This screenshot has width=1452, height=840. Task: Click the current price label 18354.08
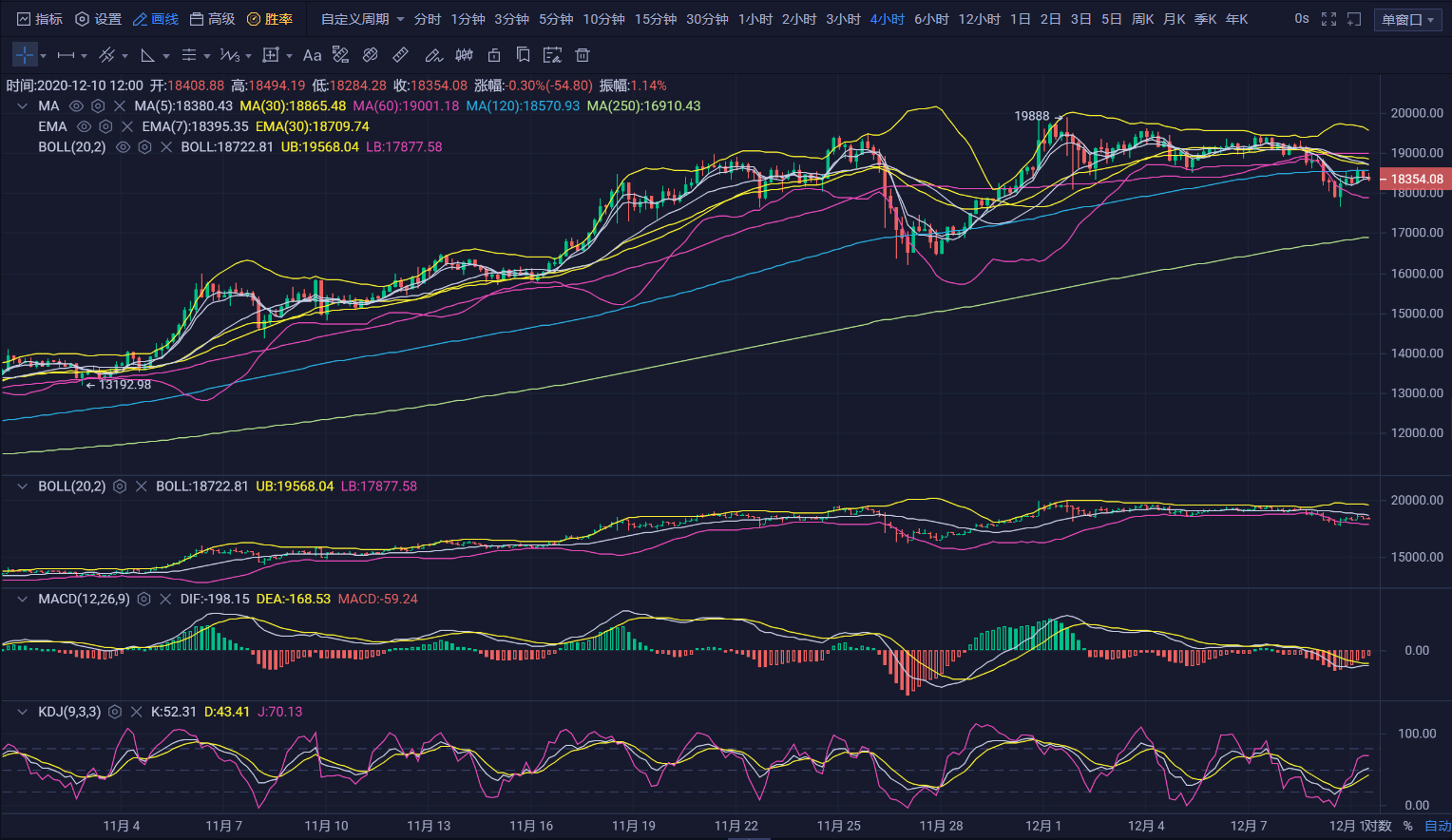click(x=1416, y=179)
